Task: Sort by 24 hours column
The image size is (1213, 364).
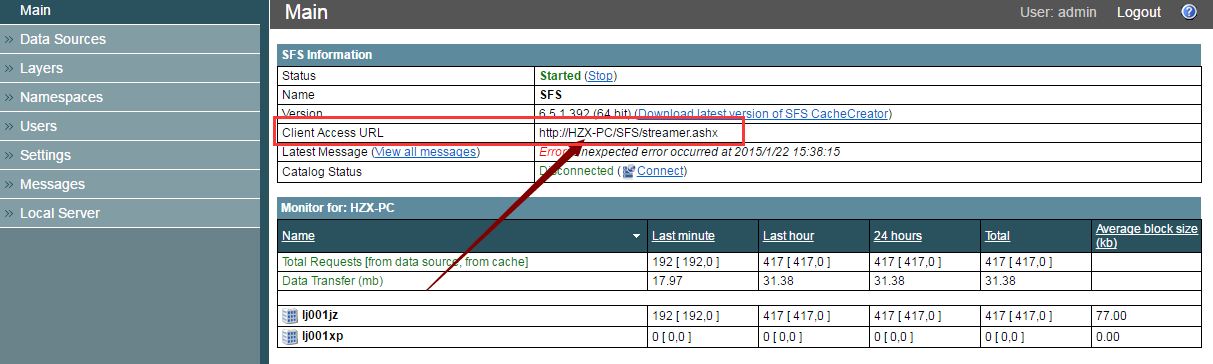Action: pos(898,236)
